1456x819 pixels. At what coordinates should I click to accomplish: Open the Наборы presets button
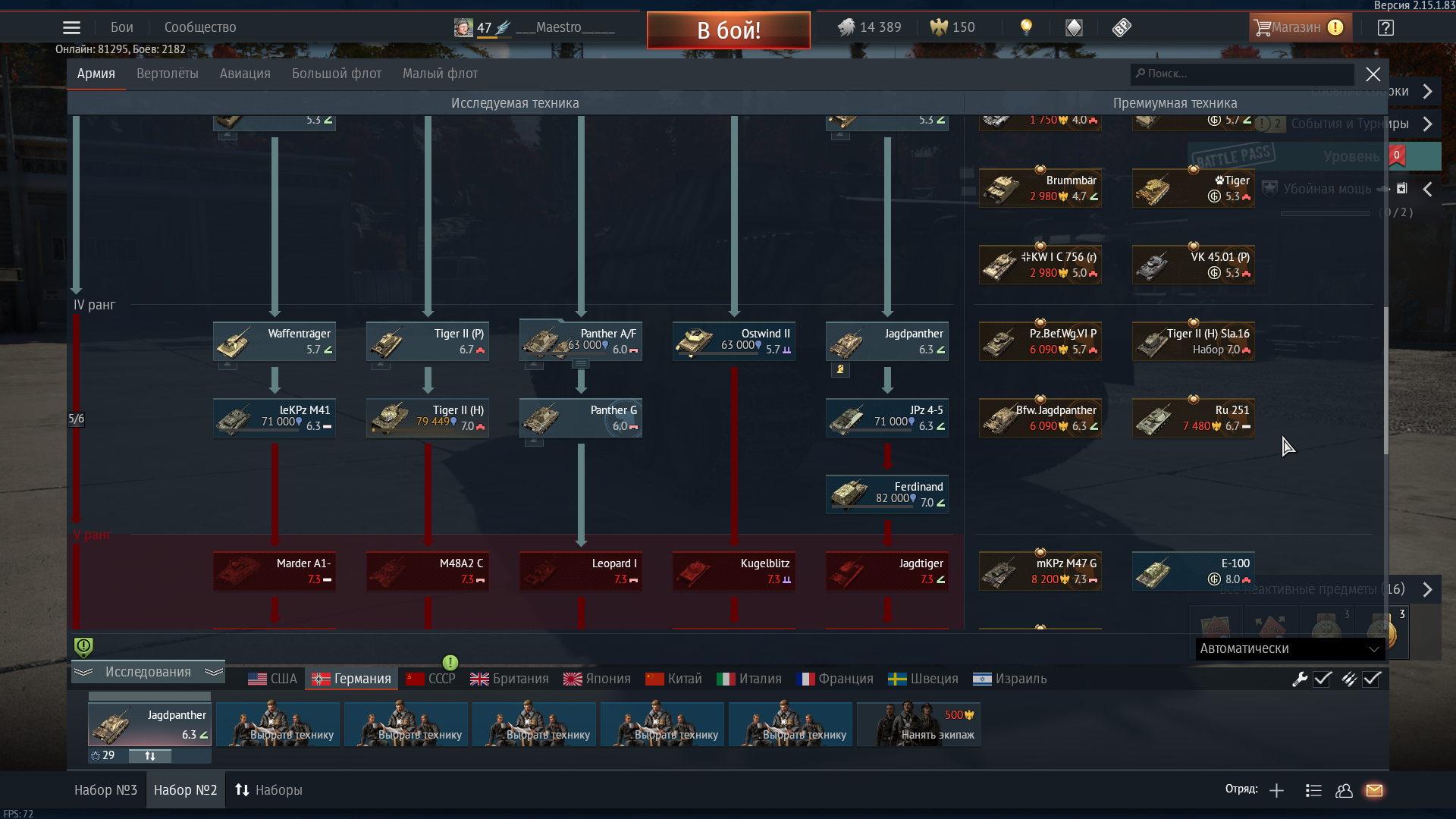point(268,790)
